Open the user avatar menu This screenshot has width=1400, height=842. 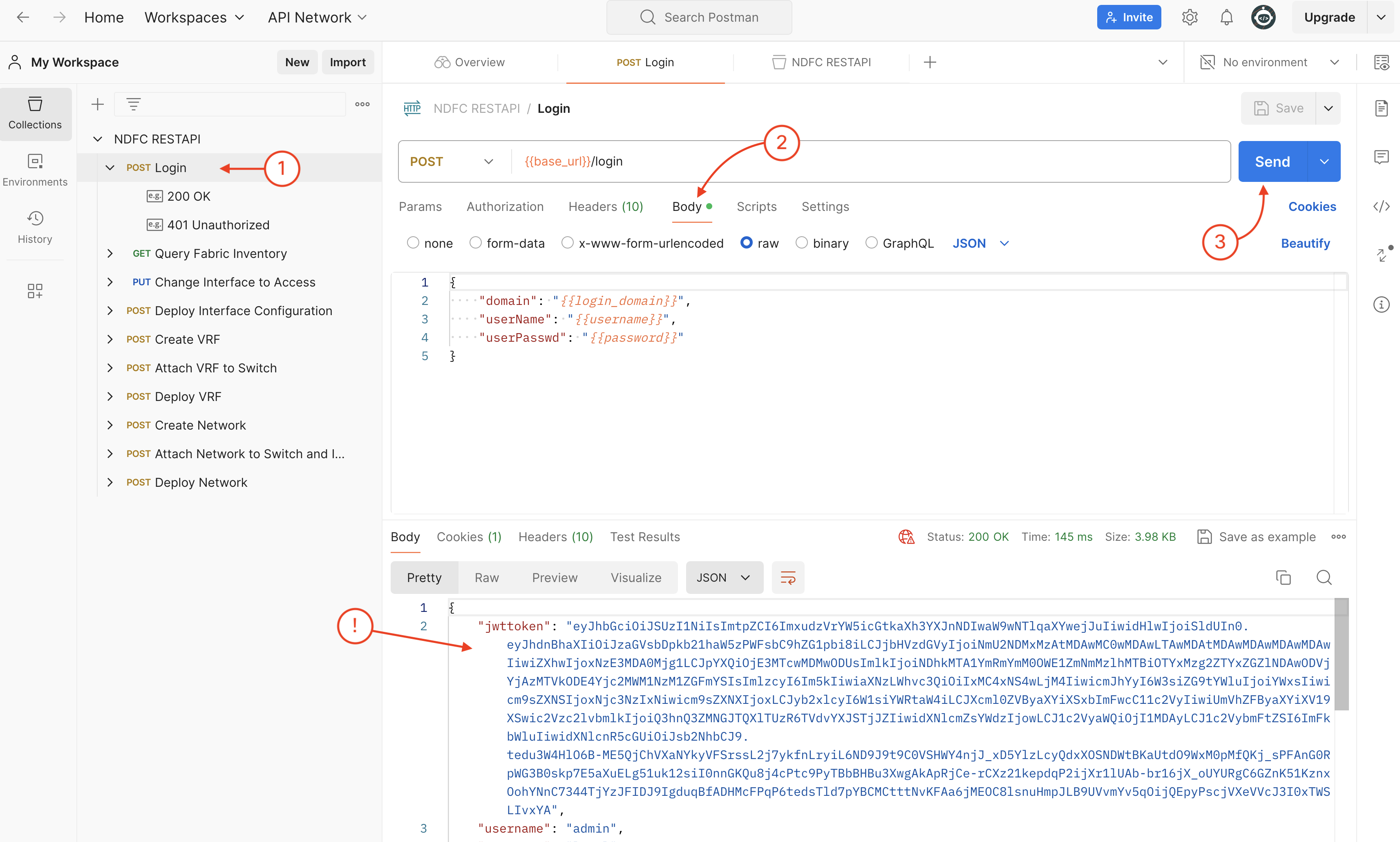coord(1263,17)
